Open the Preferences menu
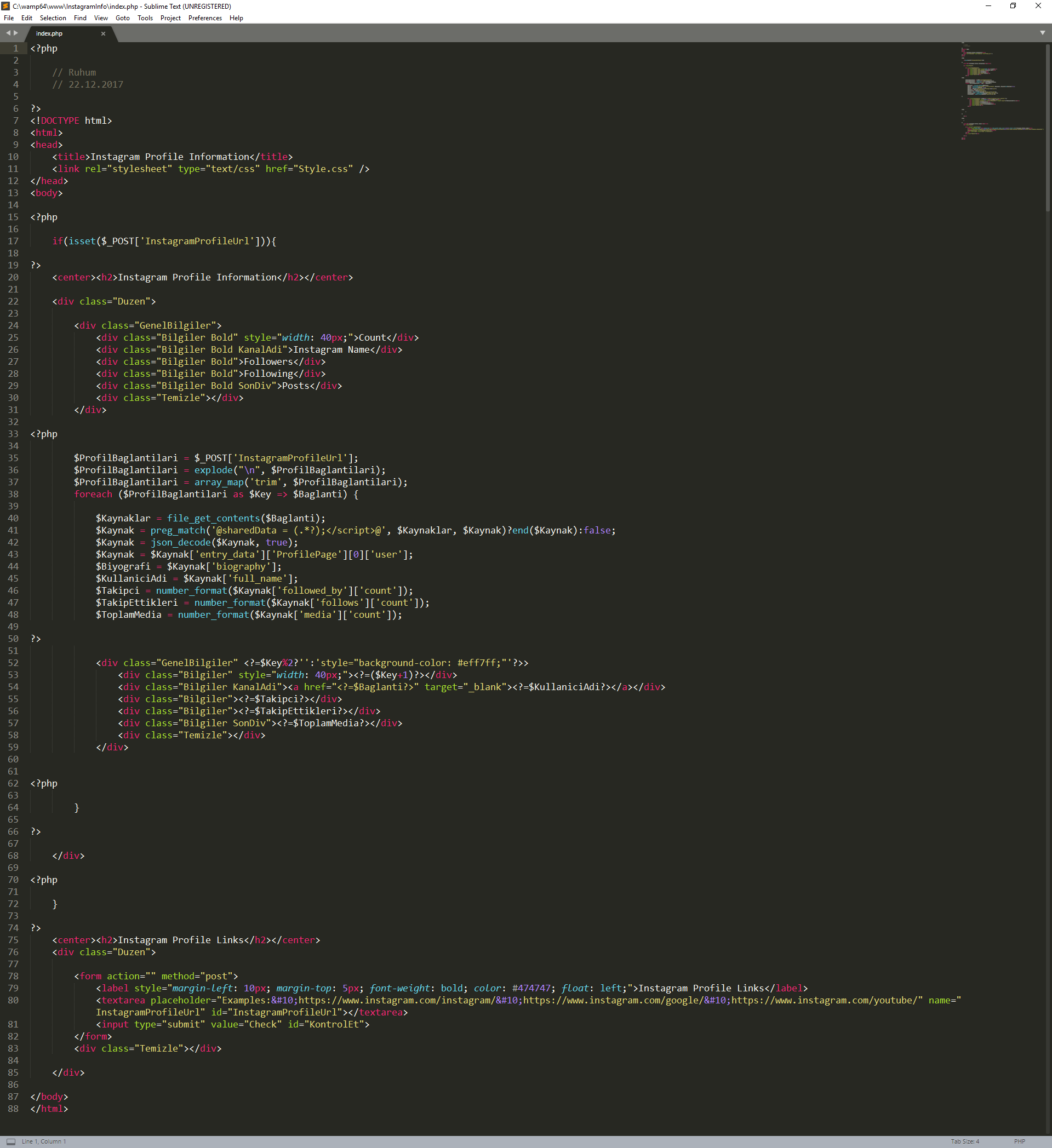This screenshot has width=1052, height=1148. coord(205,18)
